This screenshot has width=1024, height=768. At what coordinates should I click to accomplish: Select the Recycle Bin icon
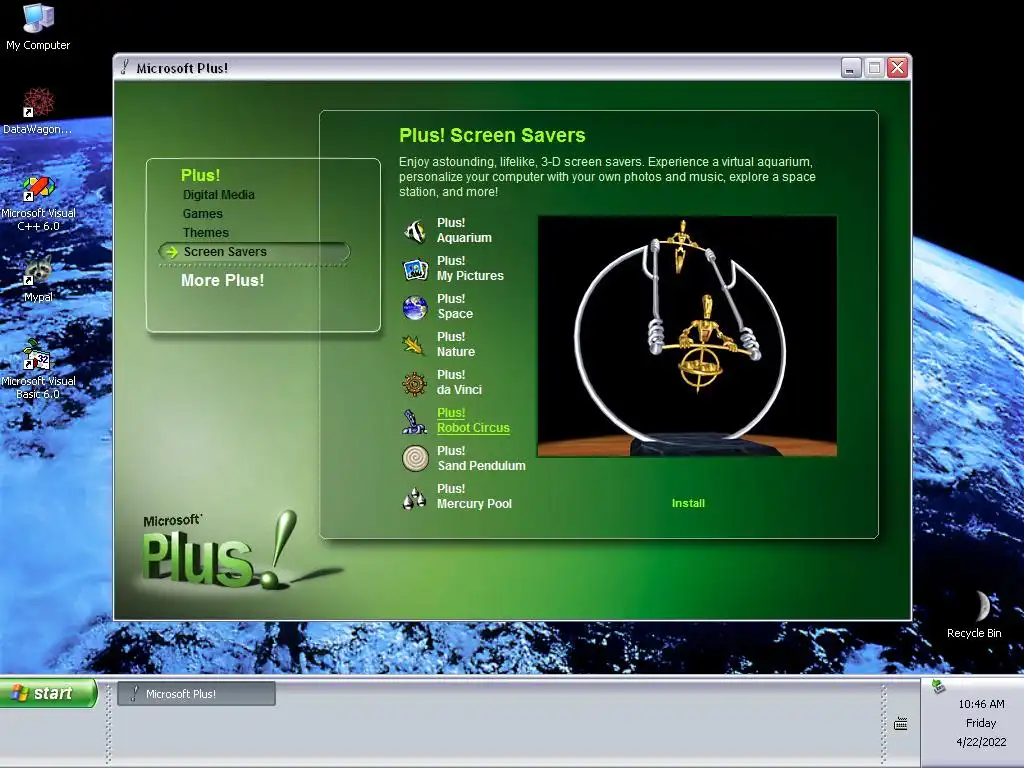pos(974,615)
